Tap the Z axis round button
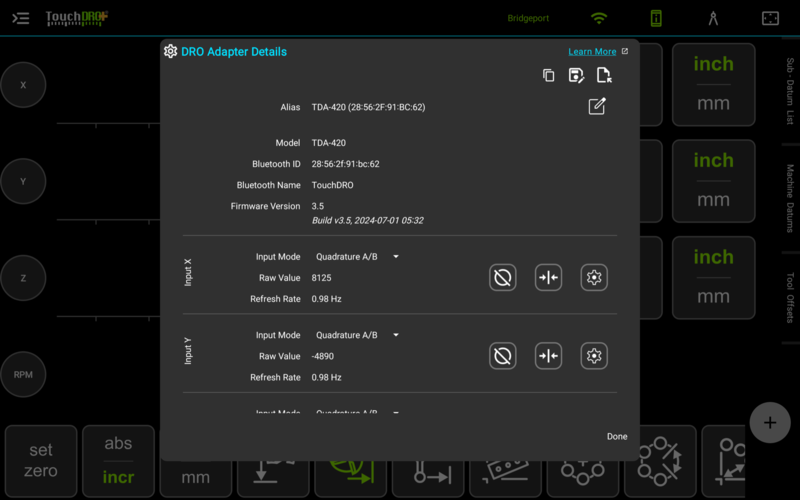 (23, 278)
